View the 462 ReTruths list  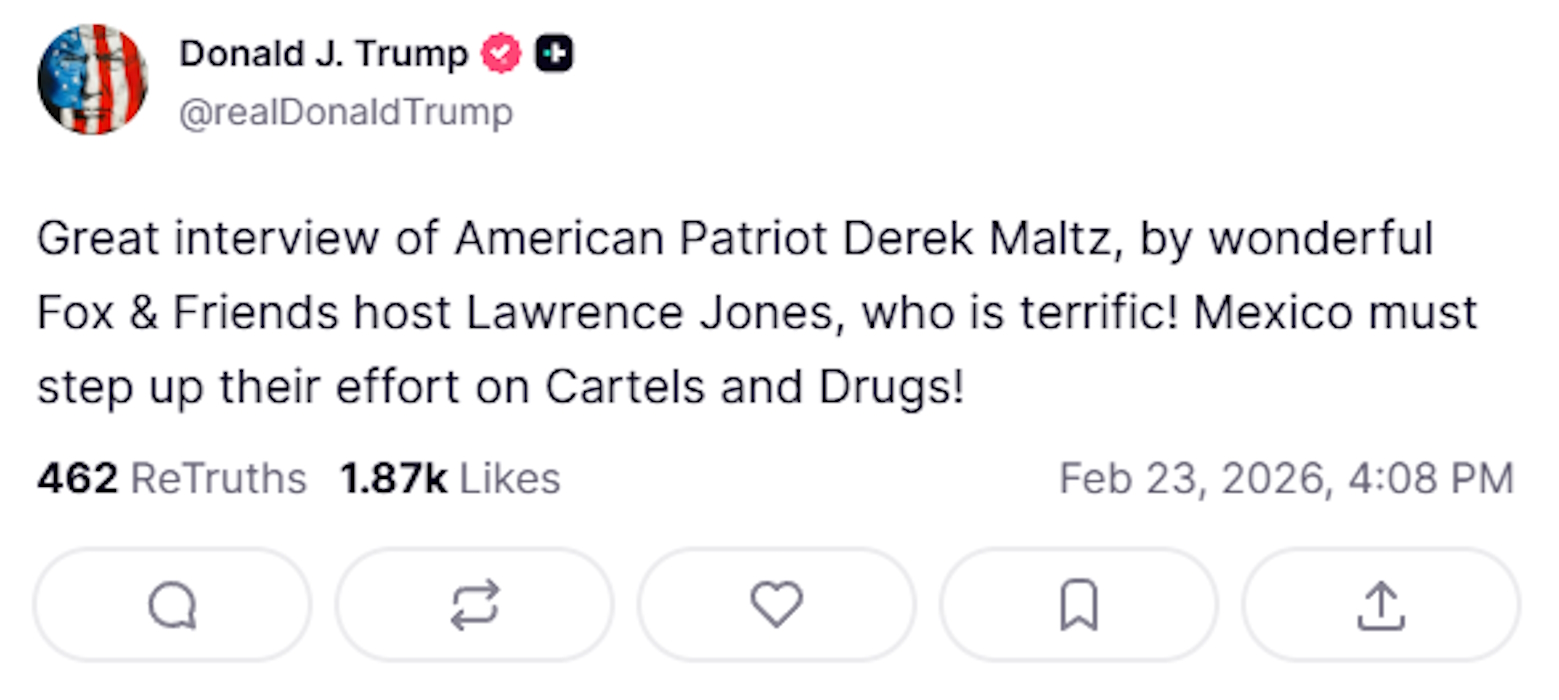point(172,479)
